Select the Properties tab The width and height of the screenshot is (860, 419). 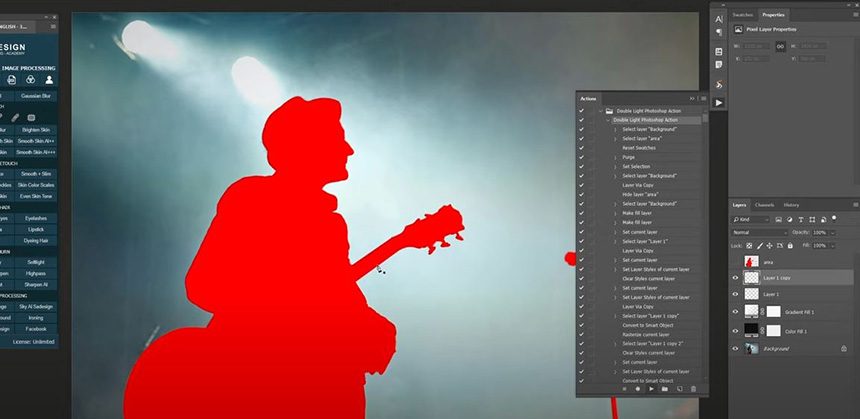[x=773, y=15]
